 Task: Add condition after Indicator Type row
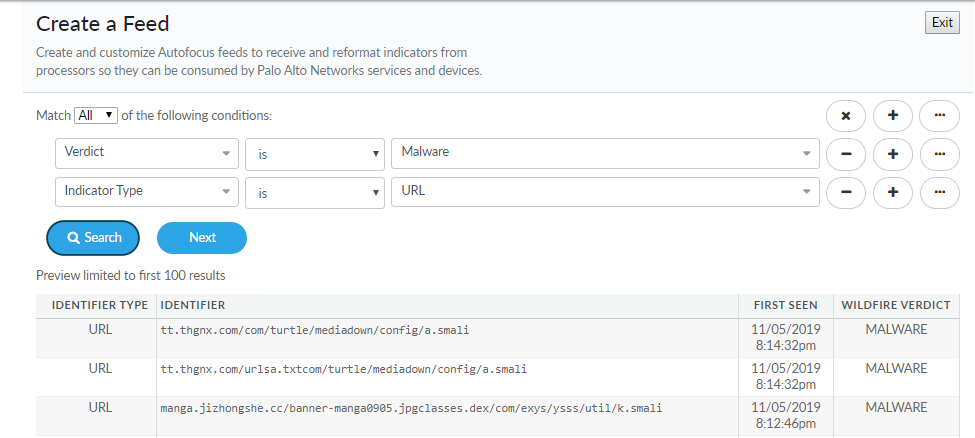[893, 192]
